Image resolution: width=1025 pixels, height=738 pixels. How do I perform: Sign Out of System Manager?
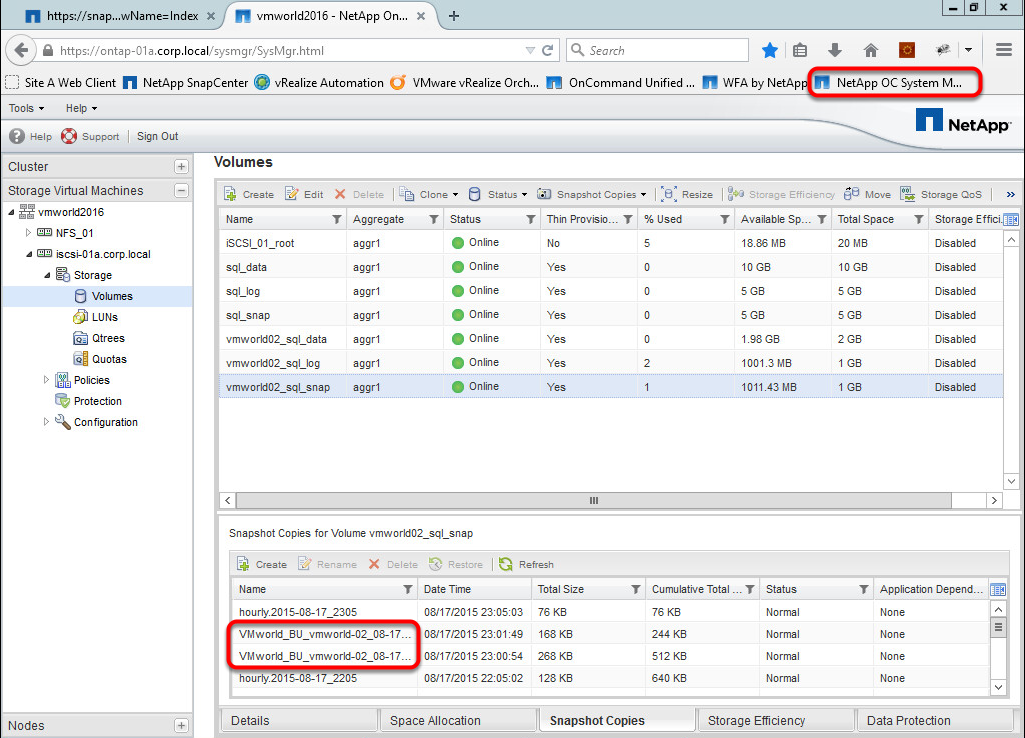(158, 136)
